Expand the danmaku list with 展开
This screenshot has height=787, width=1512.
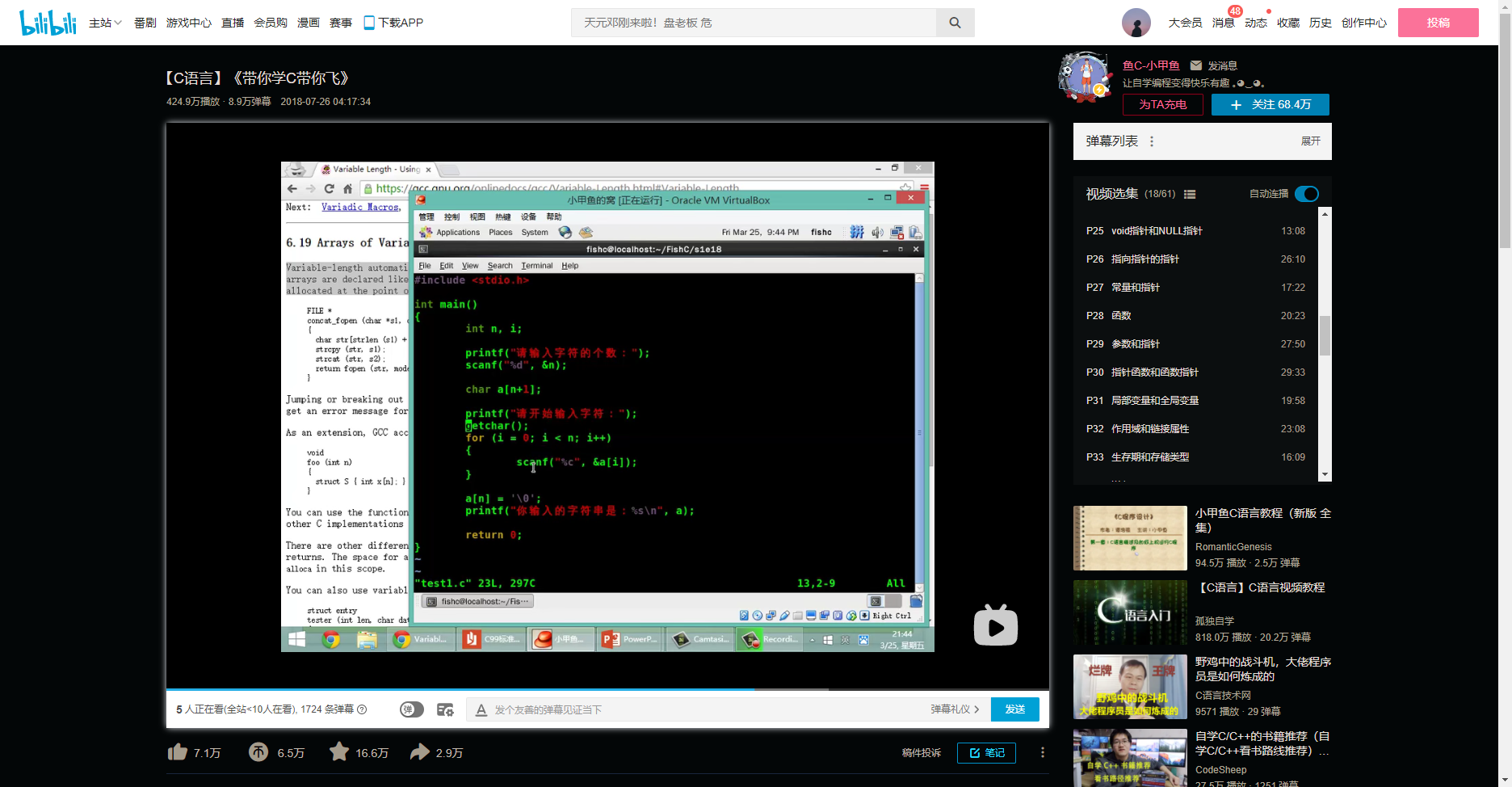pyautogui.click(x=1311, y=141)
